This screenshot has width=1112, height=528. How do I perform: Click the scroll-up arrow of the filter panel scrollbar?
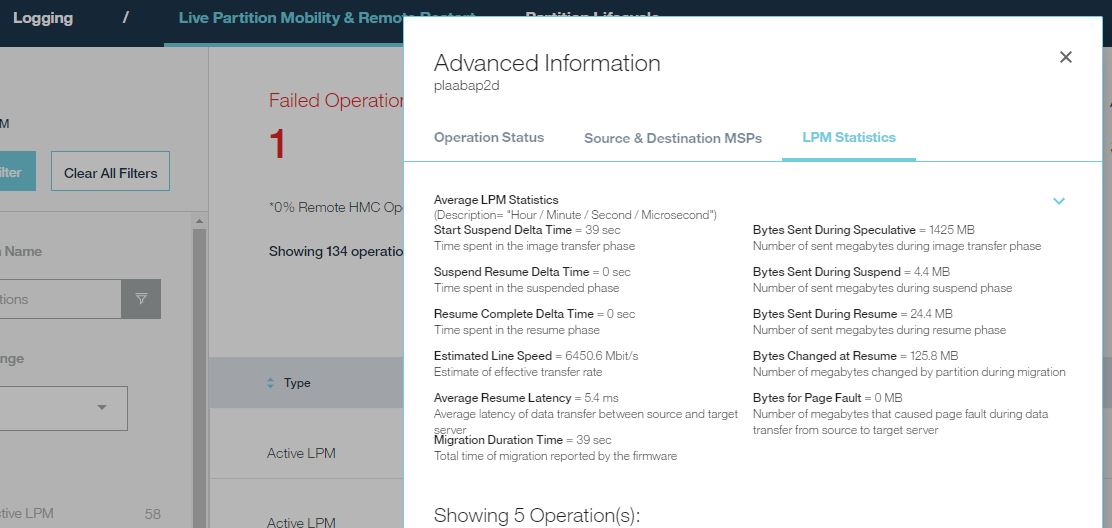pyautogui.click(x=200, y=221)
